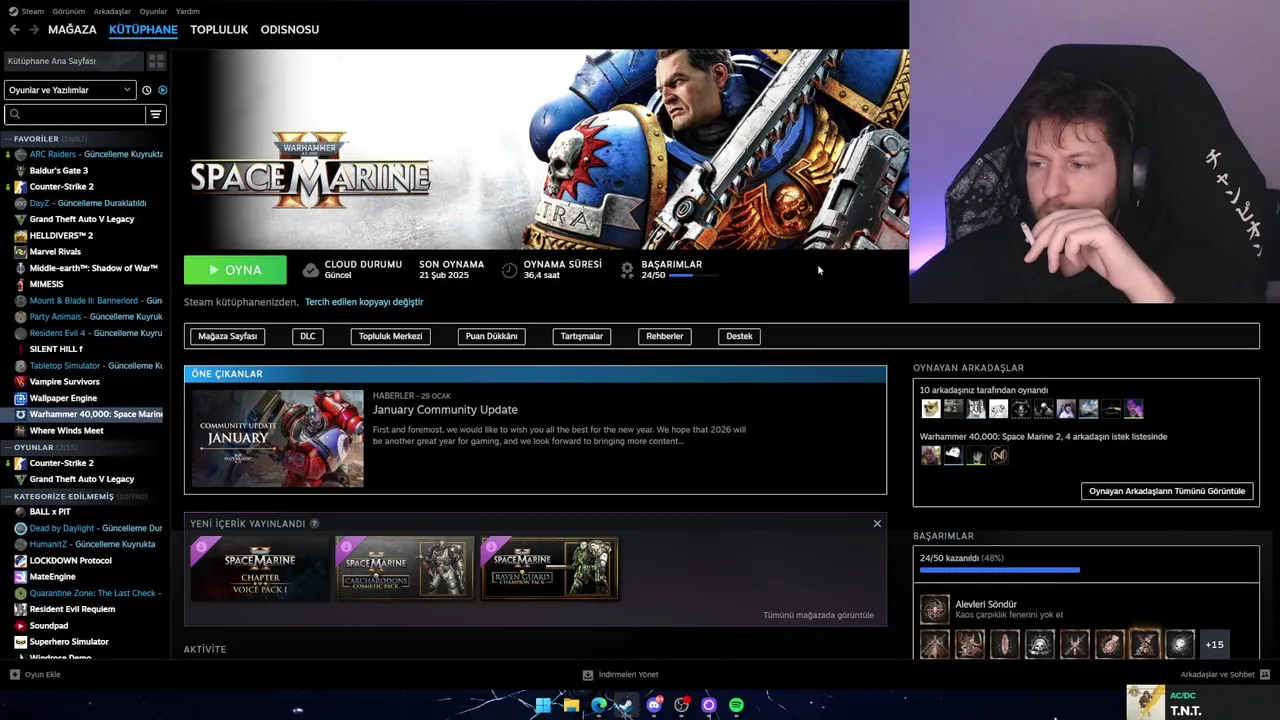Click the green OYNA play button
The image size is (1280, 720).
pyautogui.click(x=235, y=270)
